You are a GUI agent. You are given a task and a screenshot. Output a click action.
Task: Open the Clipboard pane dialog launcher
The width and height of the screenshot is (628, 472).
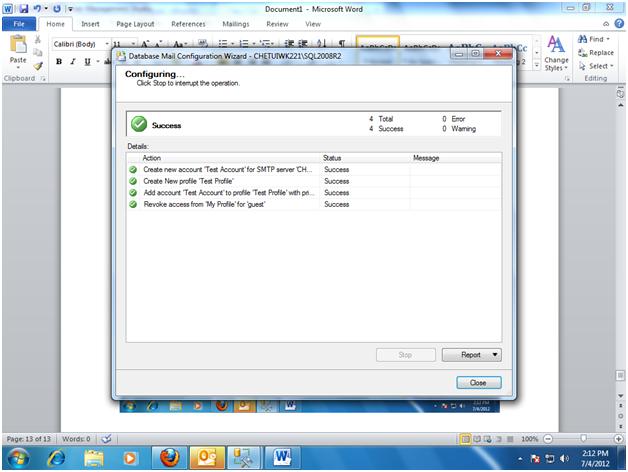point(43,79)
